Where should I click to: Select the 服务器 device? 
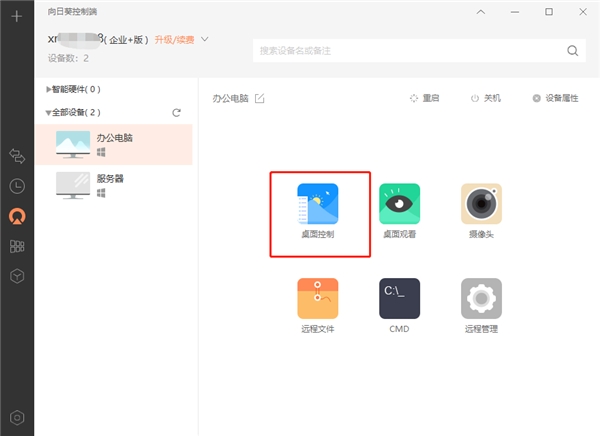(x=113, y=185)
